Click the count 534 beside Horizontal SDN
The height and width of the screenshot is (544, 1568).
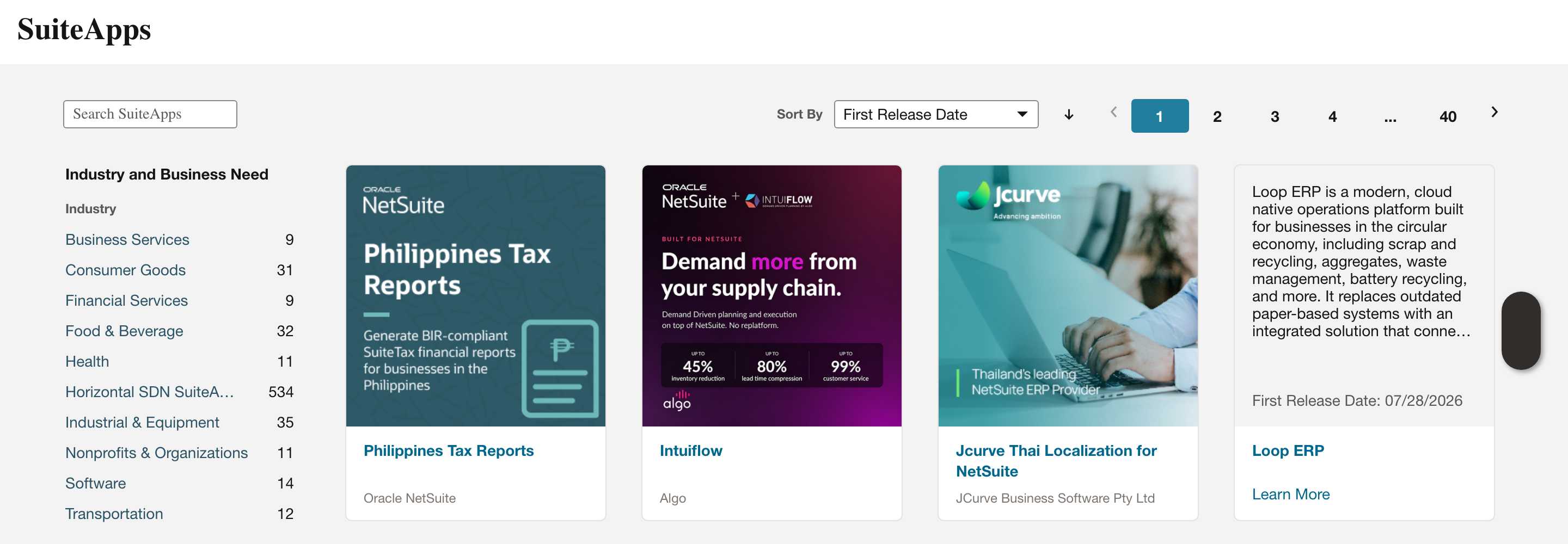[280, 392]
